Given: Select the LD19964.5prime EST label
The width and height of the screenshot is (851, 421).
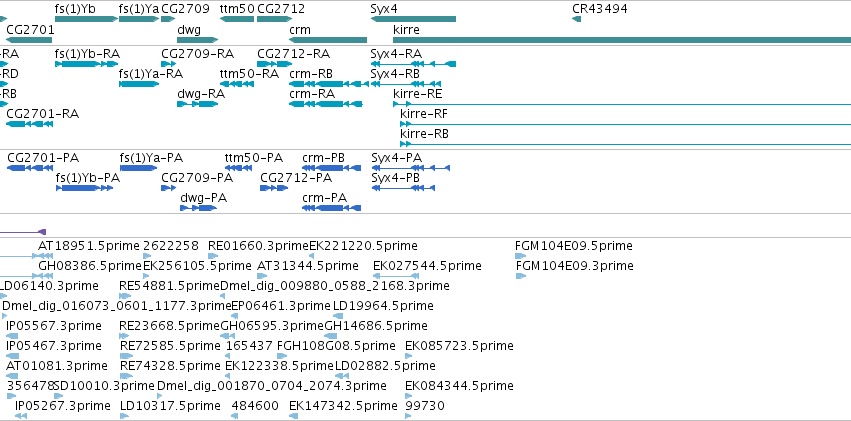Looking at the screenshot, I should 383,306.
